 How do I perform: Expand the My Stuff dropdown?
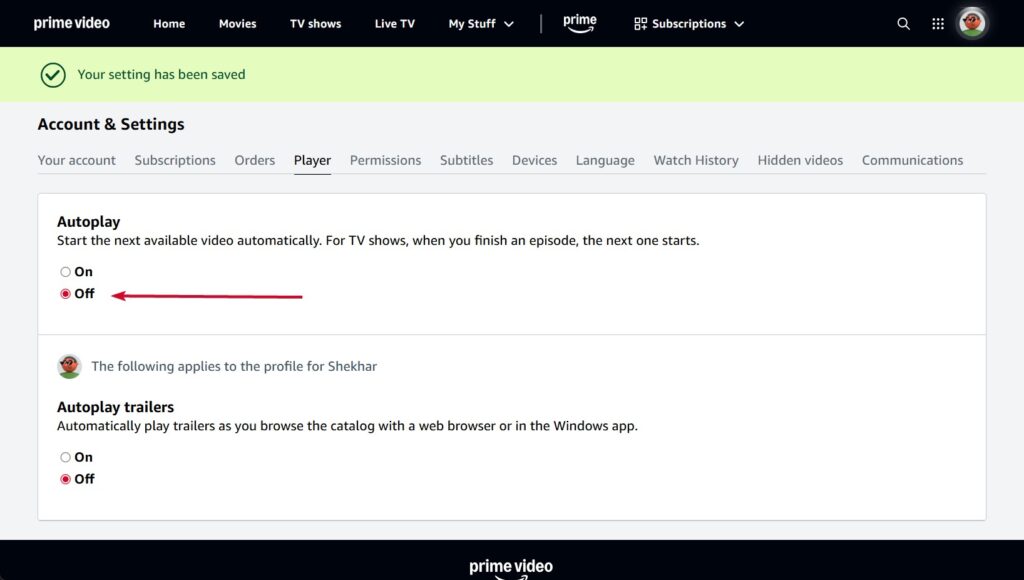[x=481, y=23]
